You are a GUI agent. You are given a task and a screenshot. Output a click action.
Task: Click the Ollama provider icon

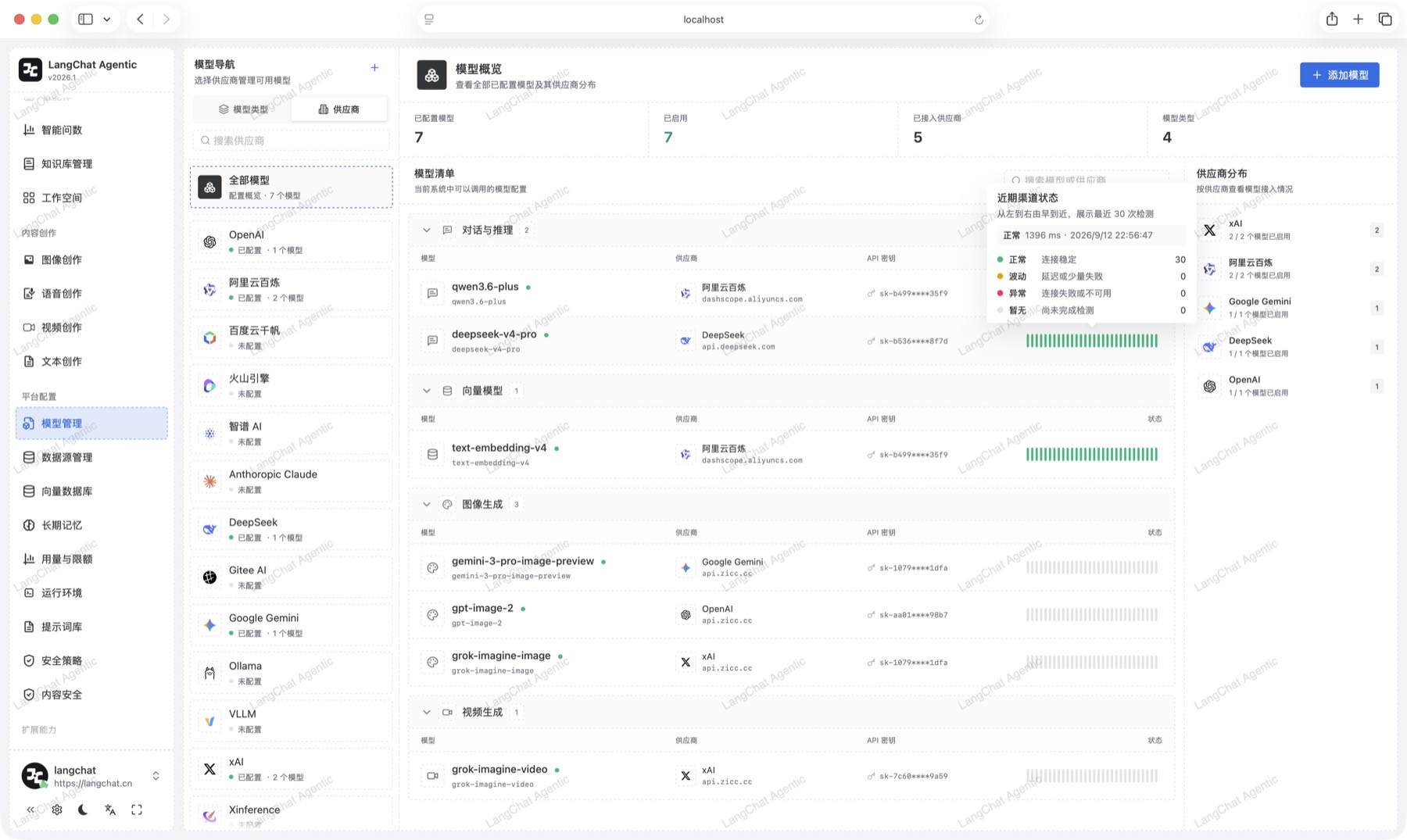pyautogui.click(x=209, y=673)
